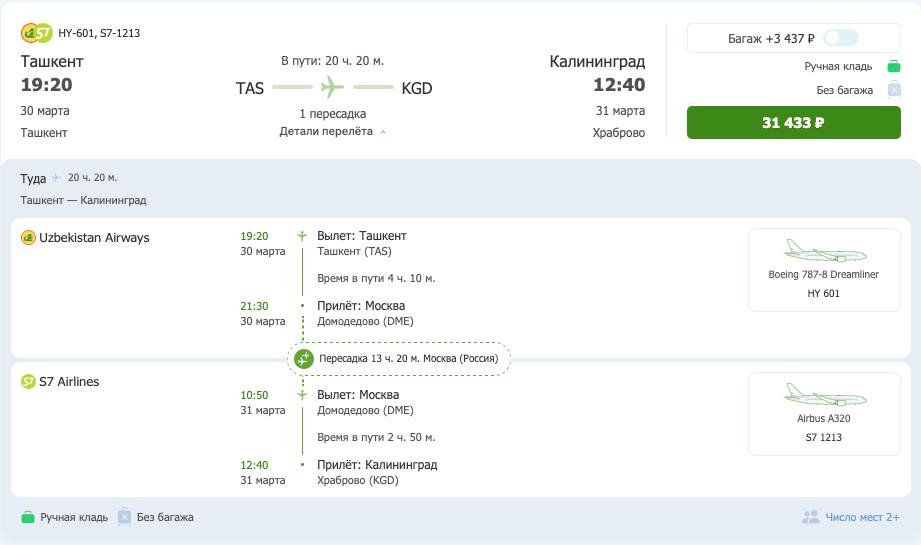Viewport: 921px width, 545px height.
Task: Click the Boeing 787-8 Dreamliner aircraft thumbnail
Action: pos(823,251)
